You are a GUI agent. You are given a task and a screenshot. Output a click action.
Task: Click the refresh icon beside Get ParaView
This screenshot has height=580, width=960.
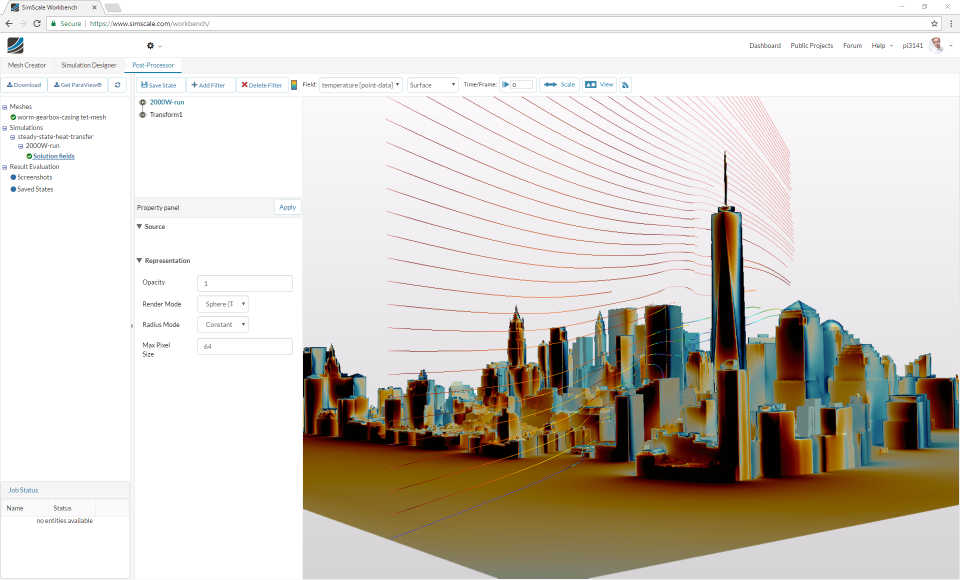117,84
